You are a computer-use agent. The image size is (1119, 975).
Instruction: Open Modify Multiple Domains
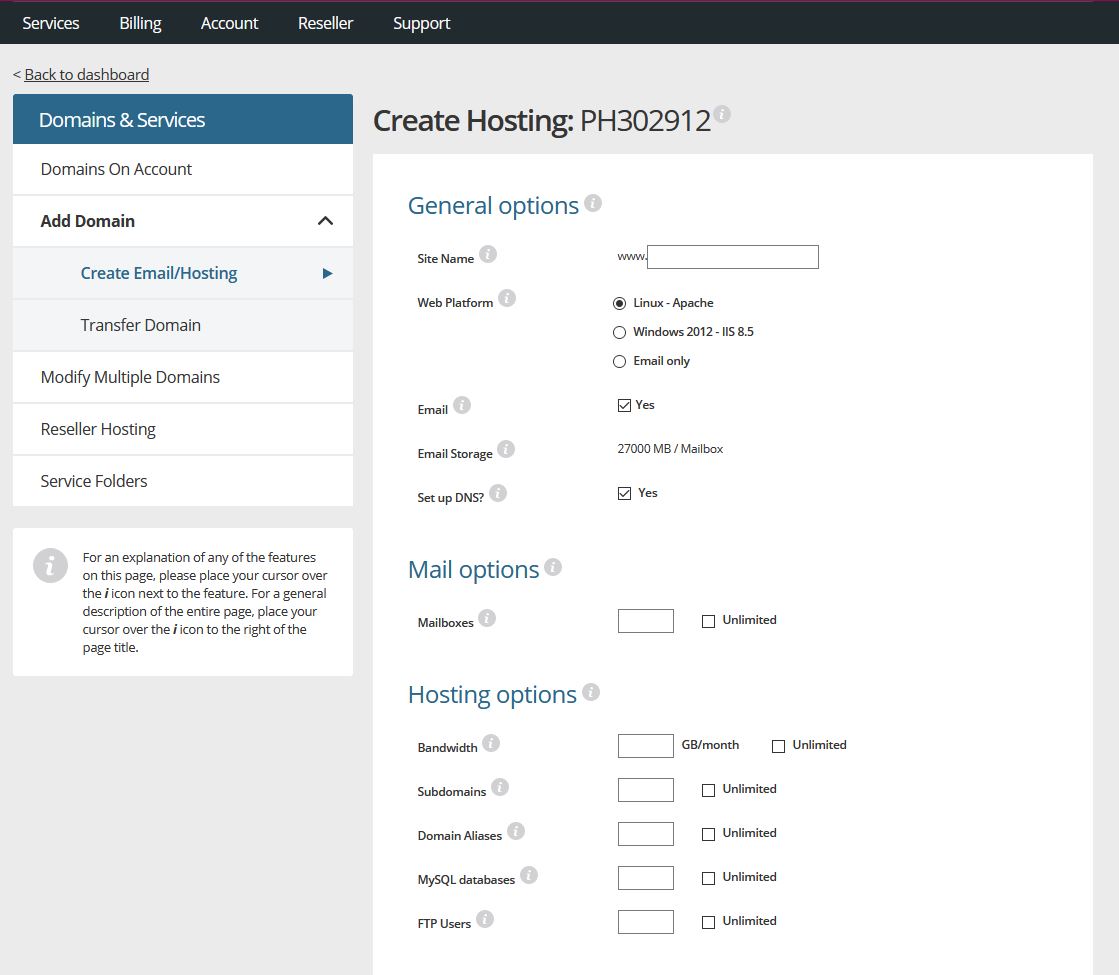coord(129,377)
